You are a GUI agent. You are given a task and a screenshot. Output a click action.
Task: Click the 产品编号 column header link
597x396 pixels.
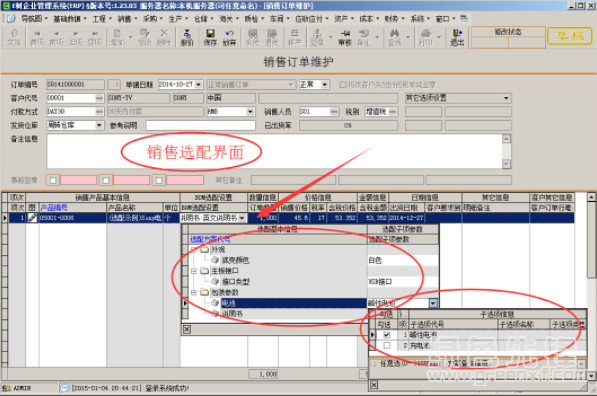(x=54, y=208)
